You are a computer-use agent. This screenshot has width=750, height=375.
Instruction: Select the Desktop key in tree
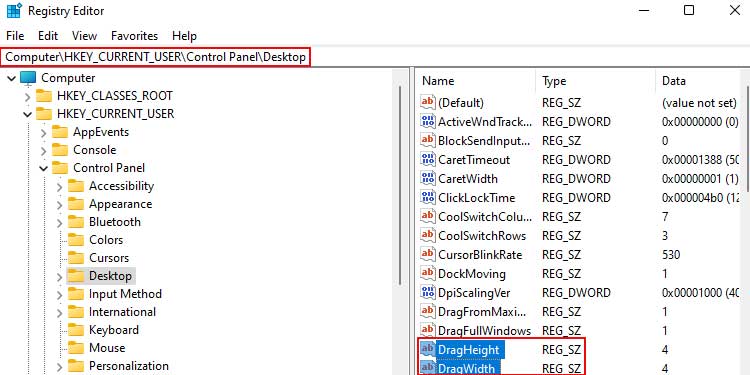pyautogui.click(x=110, y=276)
